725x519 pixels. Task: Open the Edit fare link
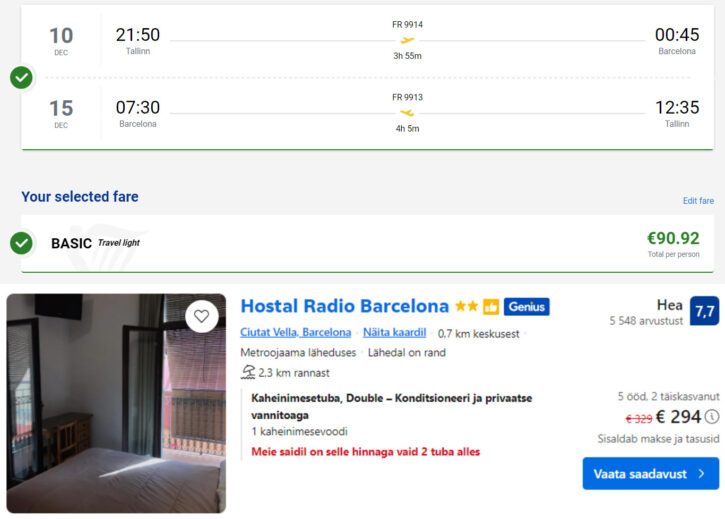[698, 201]
